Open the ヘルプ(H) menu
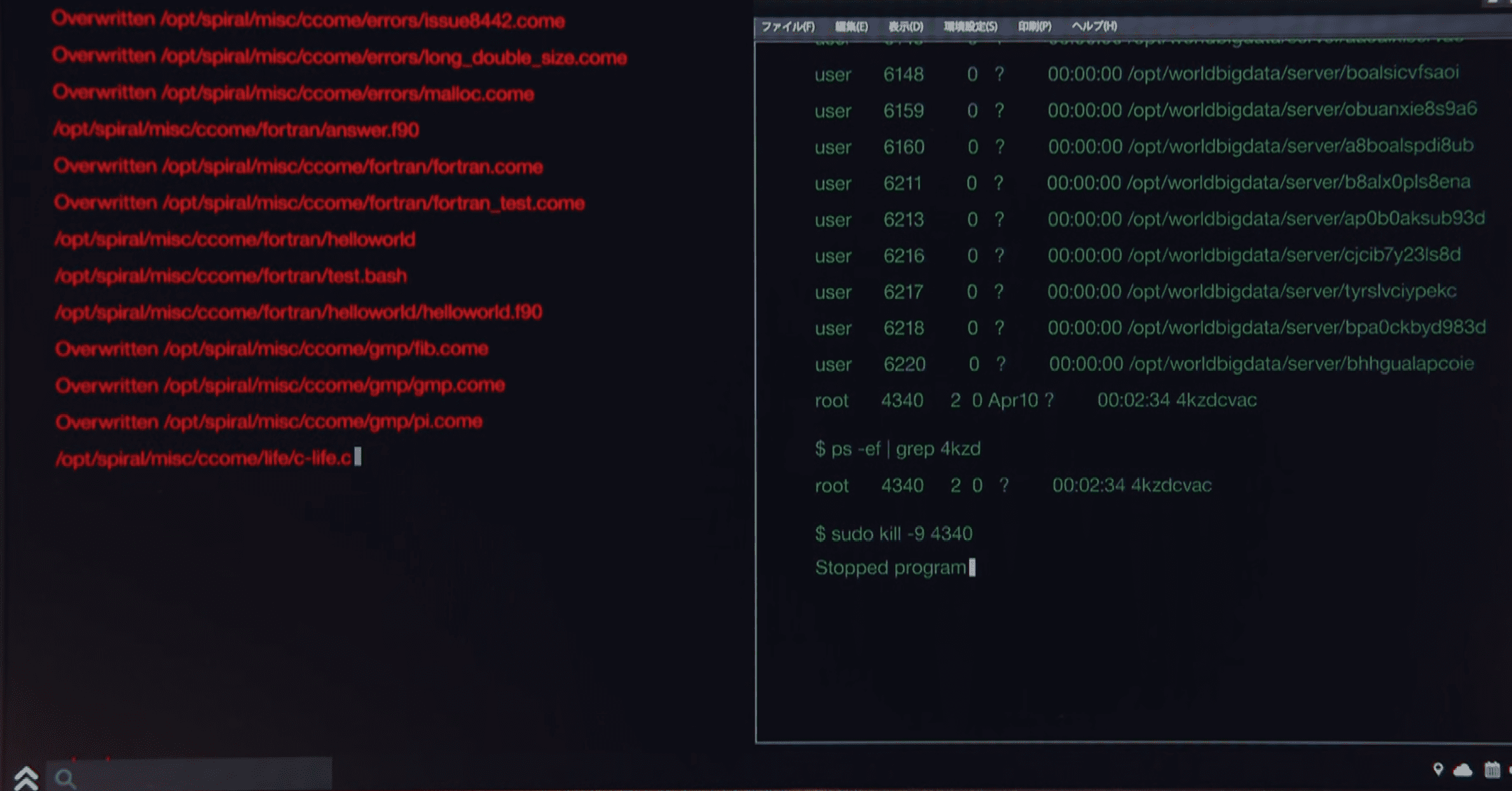1512x791 pixels. point(1094,27)
